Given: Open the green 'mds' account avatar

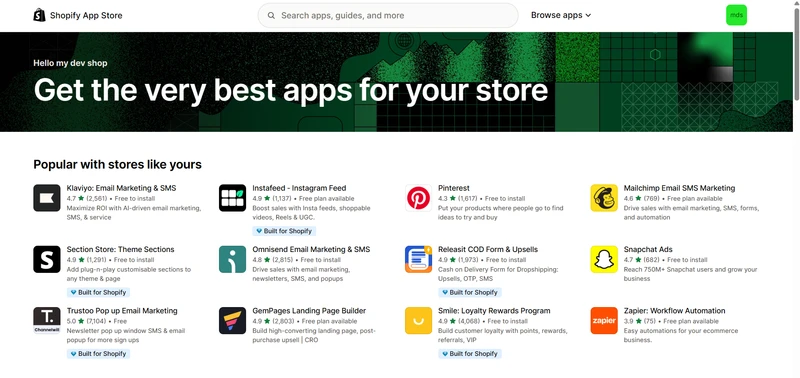Looking at the screenshot, I should [736, 15].
